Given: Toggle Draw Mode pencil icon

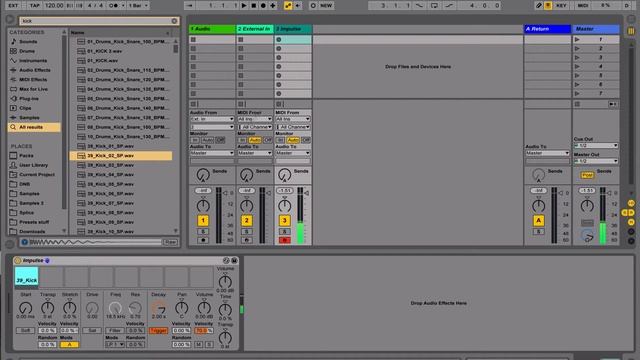Looking at the screenshot, I should pyautogui.click(x=539, y=6).
